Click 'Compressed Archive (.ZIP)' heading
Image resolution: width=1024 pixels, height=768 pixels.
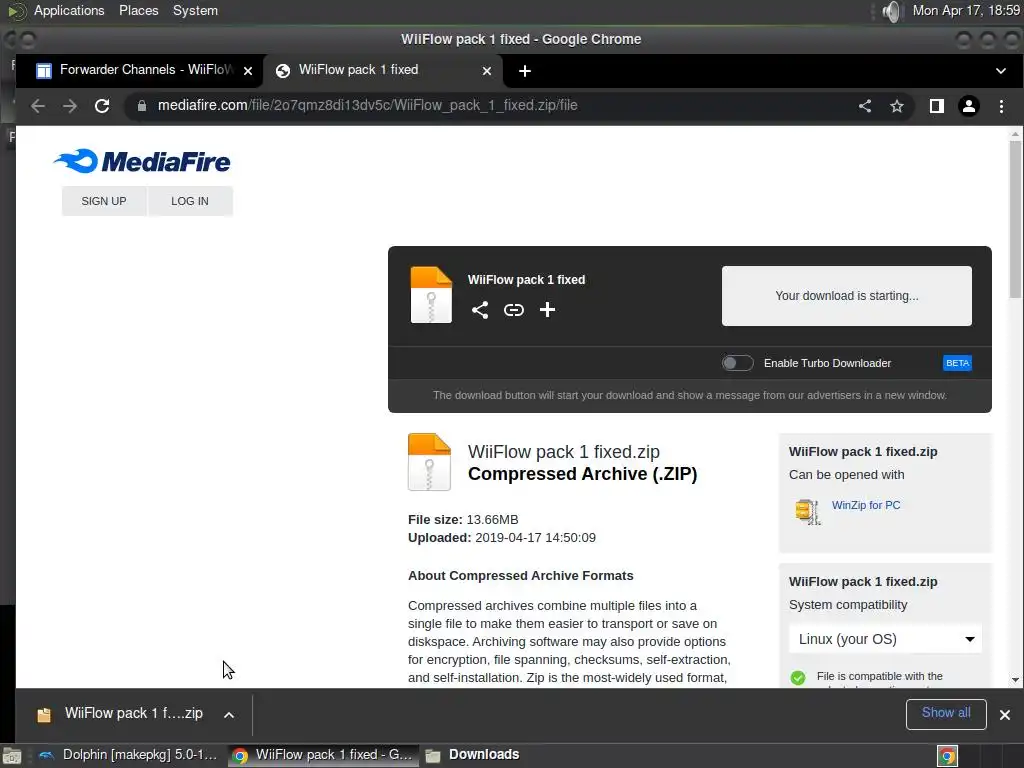pyautogui.click(x=583, y=474)
